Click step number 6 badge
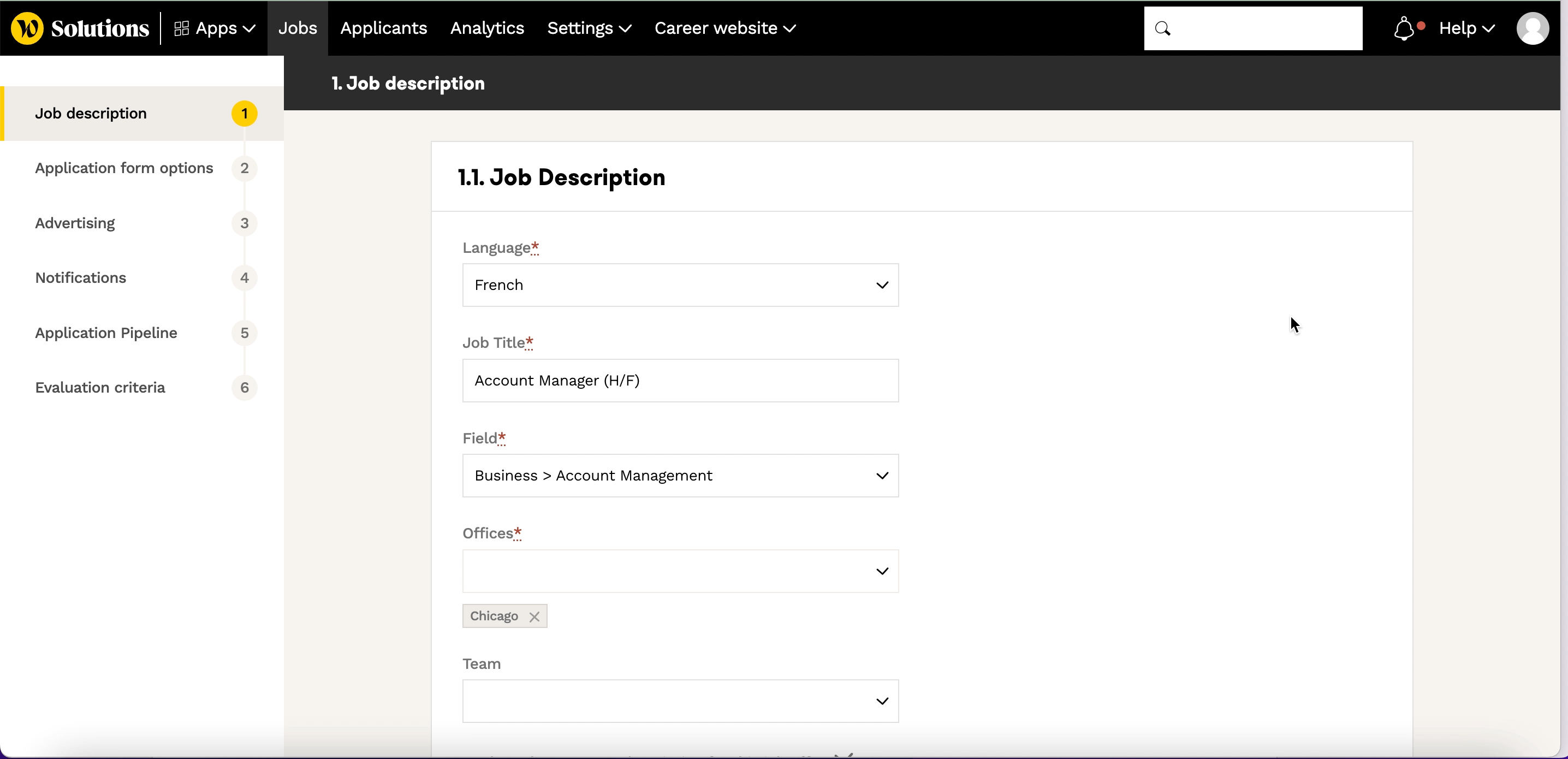 [x=244, y=388]
